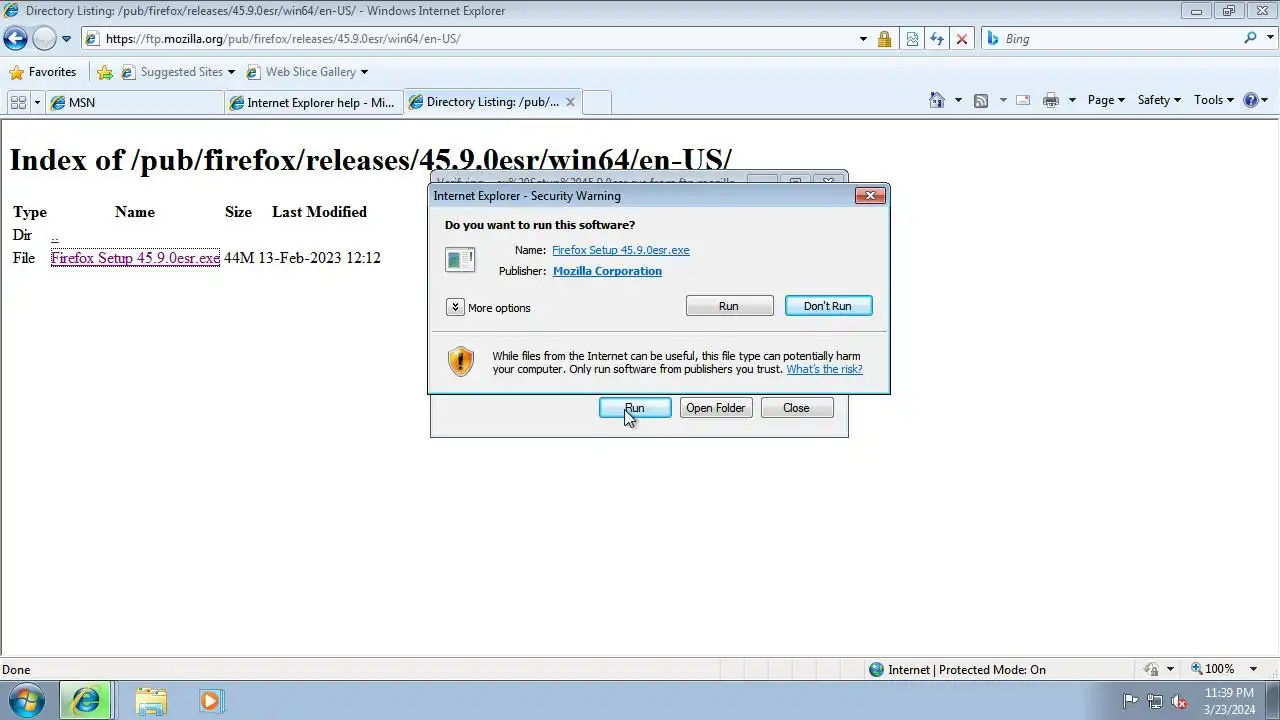Click the shield warning icon
Image resolution: width=1280 pixels, height=720 pixels.
[x=460, y=361]
